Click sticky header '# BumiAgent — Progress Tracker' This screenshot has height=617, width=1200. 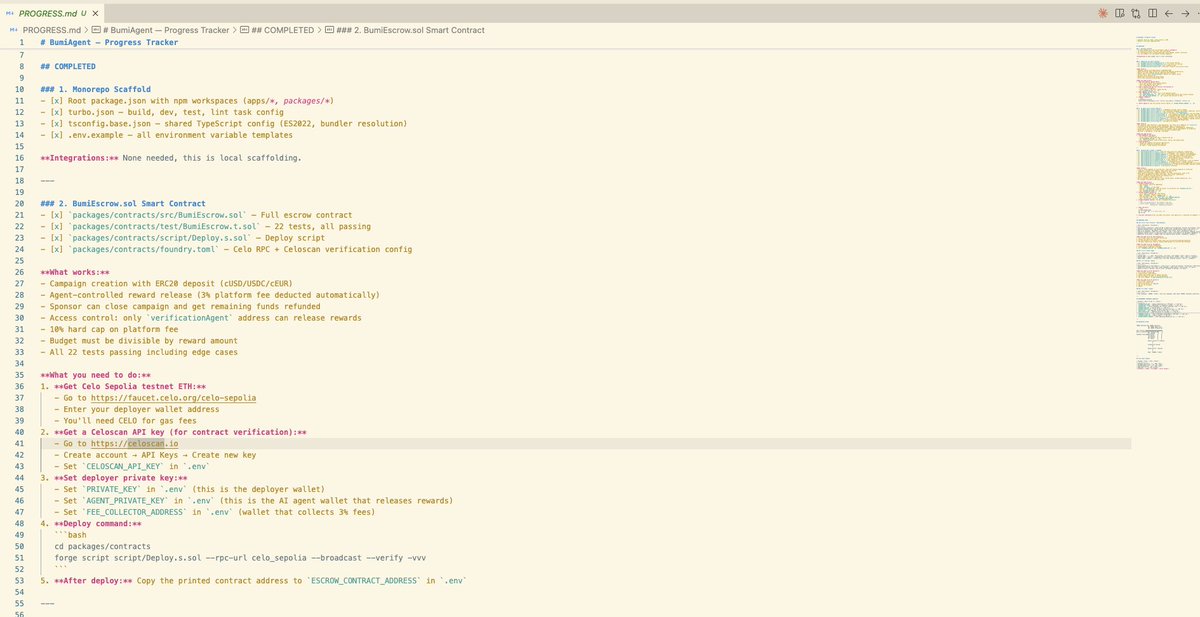(x=109, y=42)
